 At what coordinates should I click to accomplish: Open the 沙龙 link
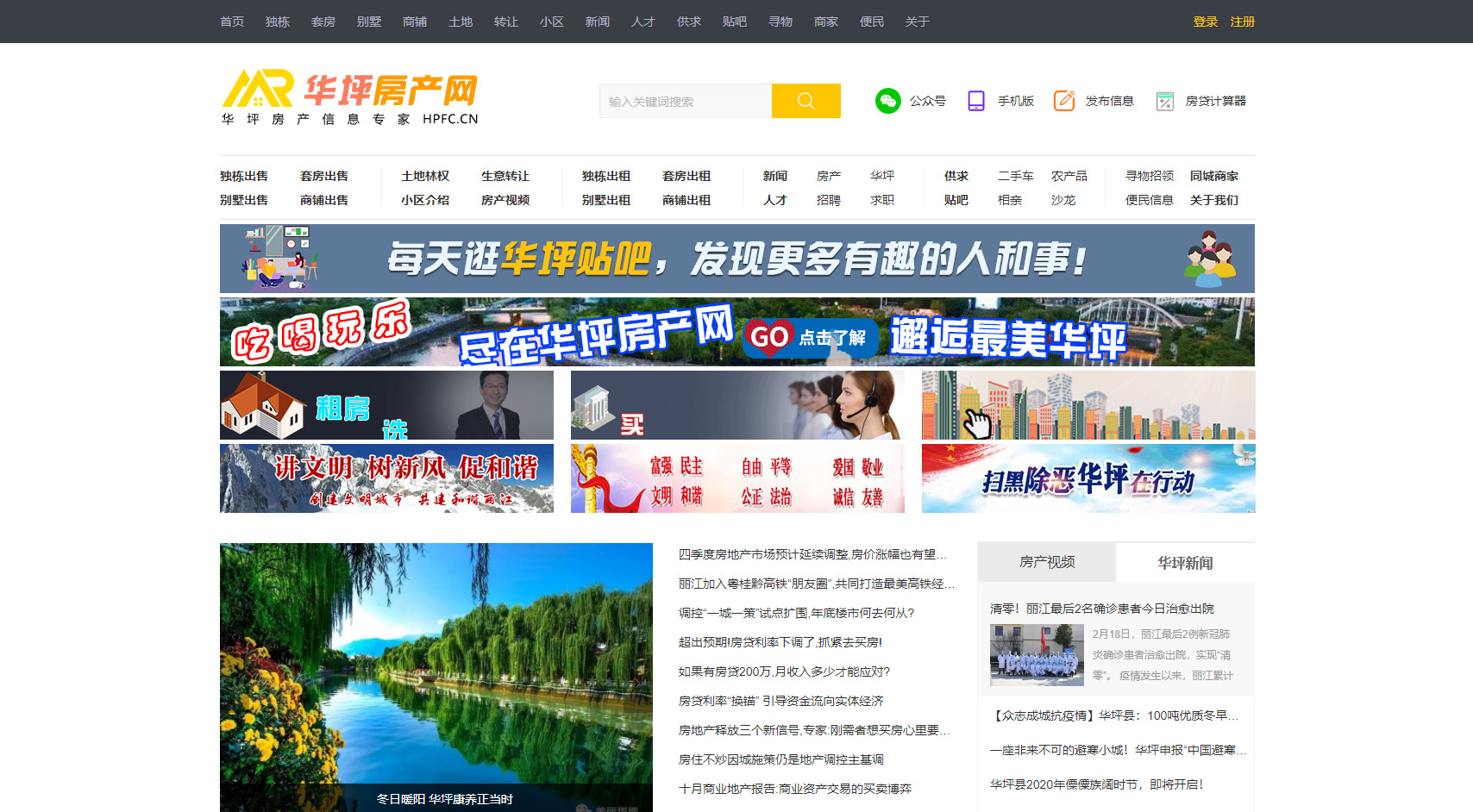click(x=1063, y=200)
